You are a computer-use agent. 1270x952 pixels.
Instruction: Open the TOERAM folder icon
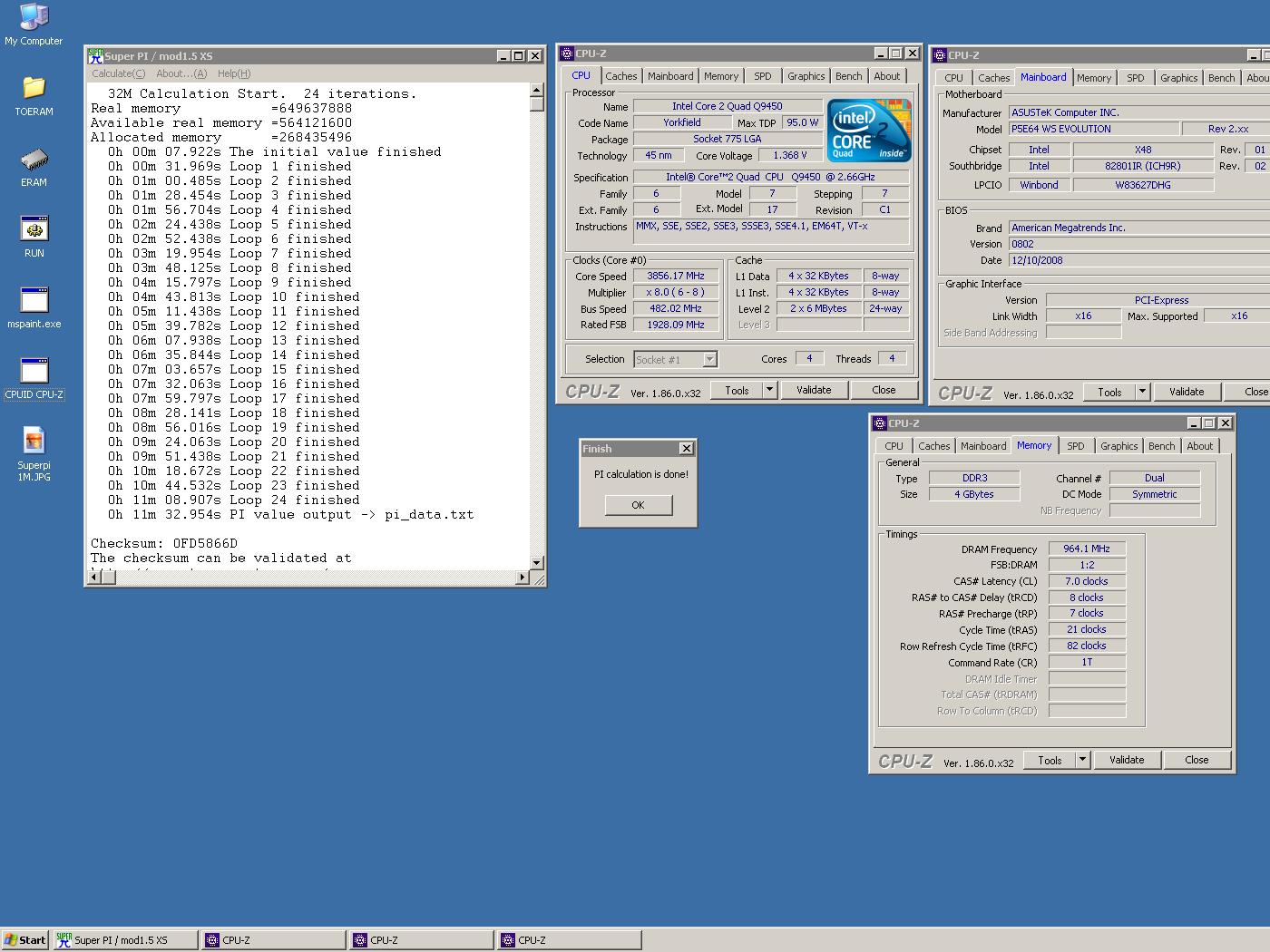(34, 95)
